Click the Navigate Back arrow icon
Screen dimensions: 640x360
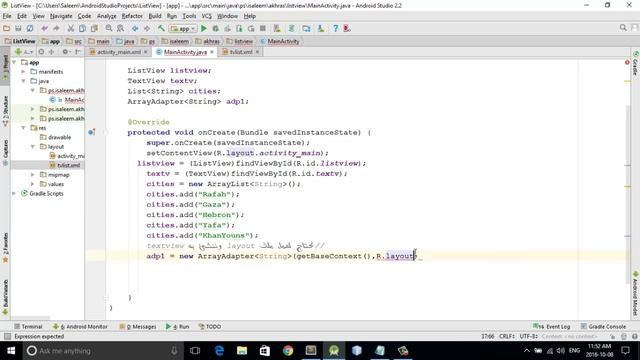pos(135,29)
